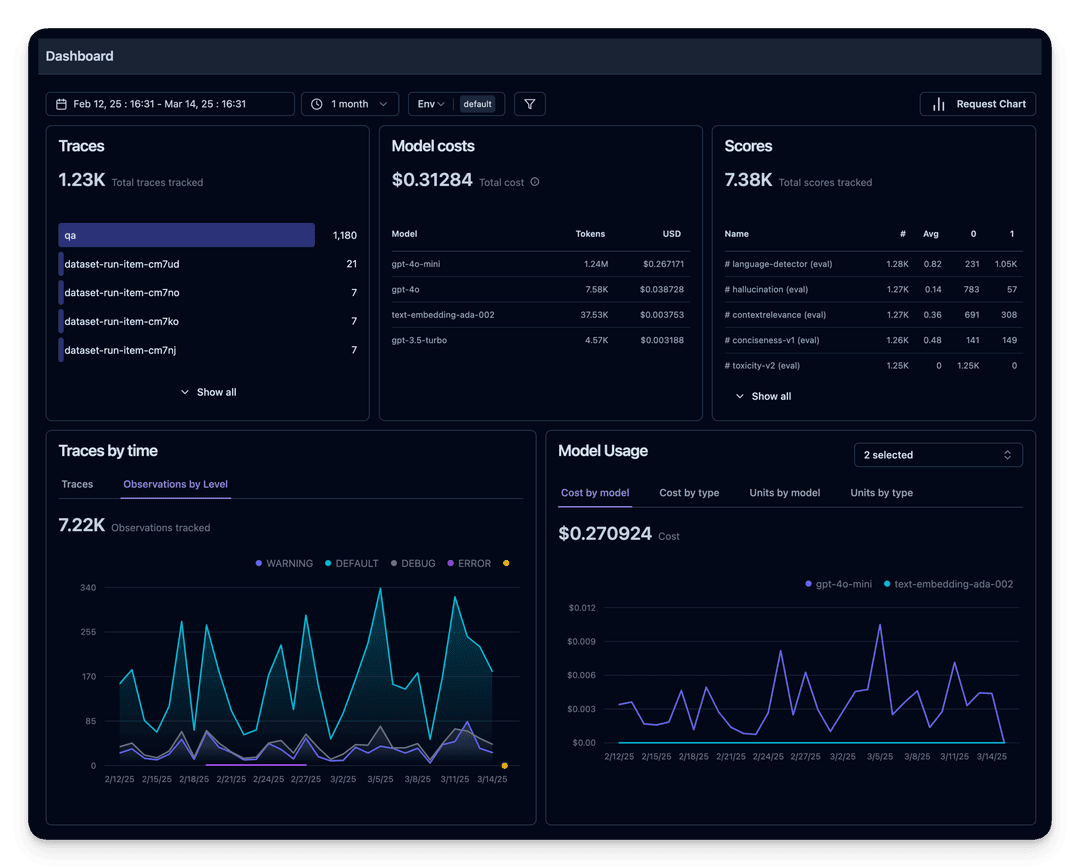Click dataset-run-item-cm7no trace row
This screenshot has height=868, width=1080.
pos(207,293)
